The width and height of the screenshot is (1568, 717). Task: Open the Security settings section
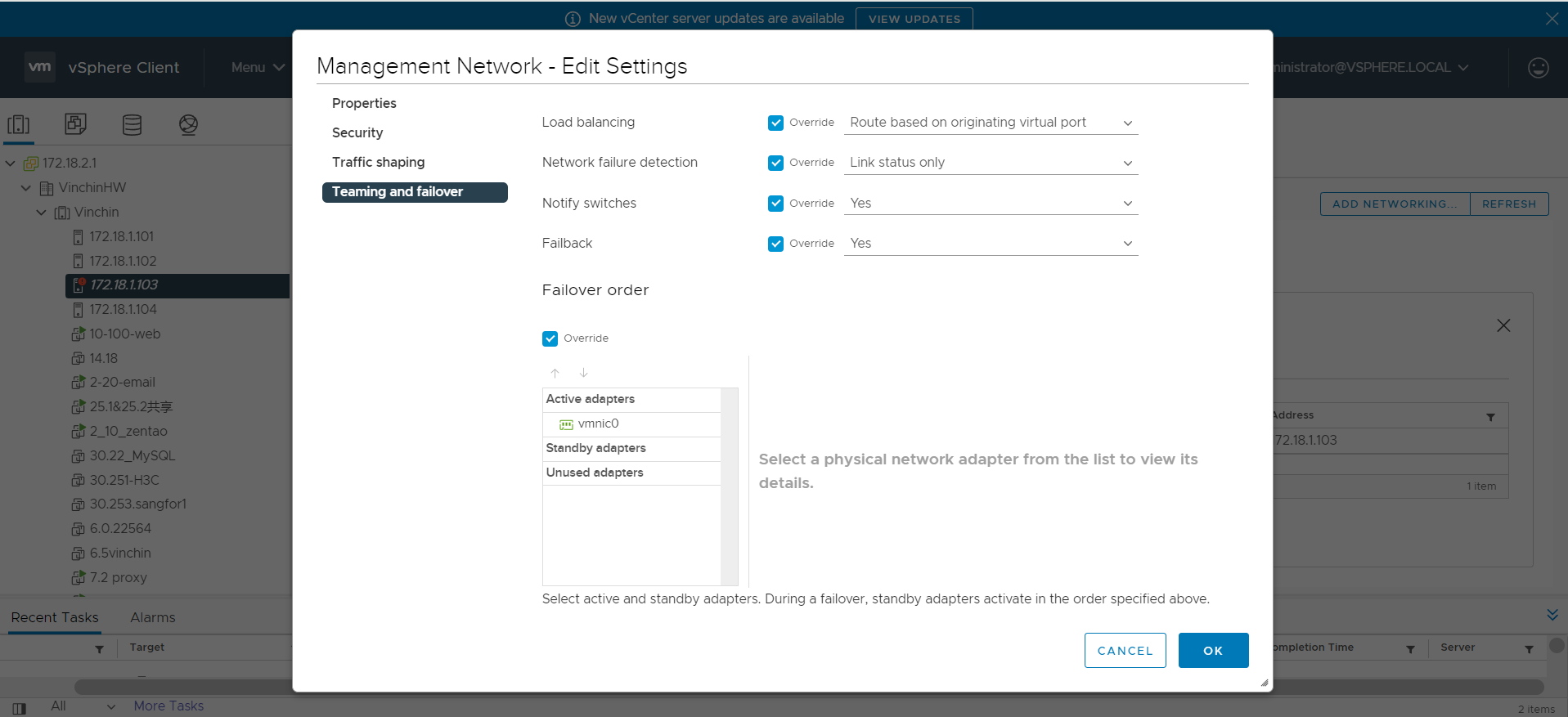tap(357, 132)
